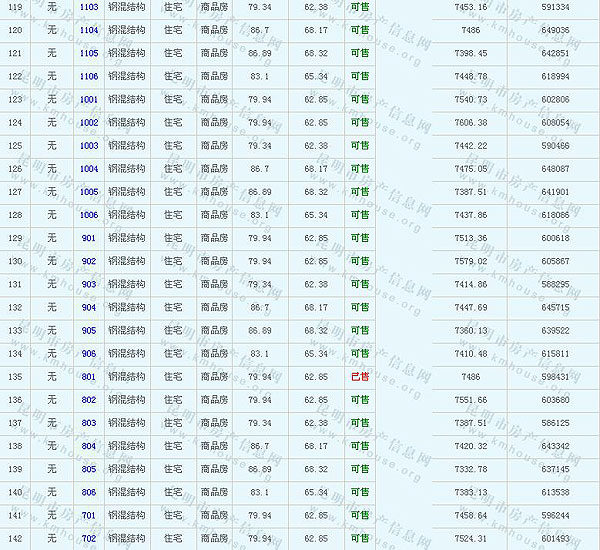Click total price 649035 cell
The image size is (600, 550).
click(x=554, y=30)
